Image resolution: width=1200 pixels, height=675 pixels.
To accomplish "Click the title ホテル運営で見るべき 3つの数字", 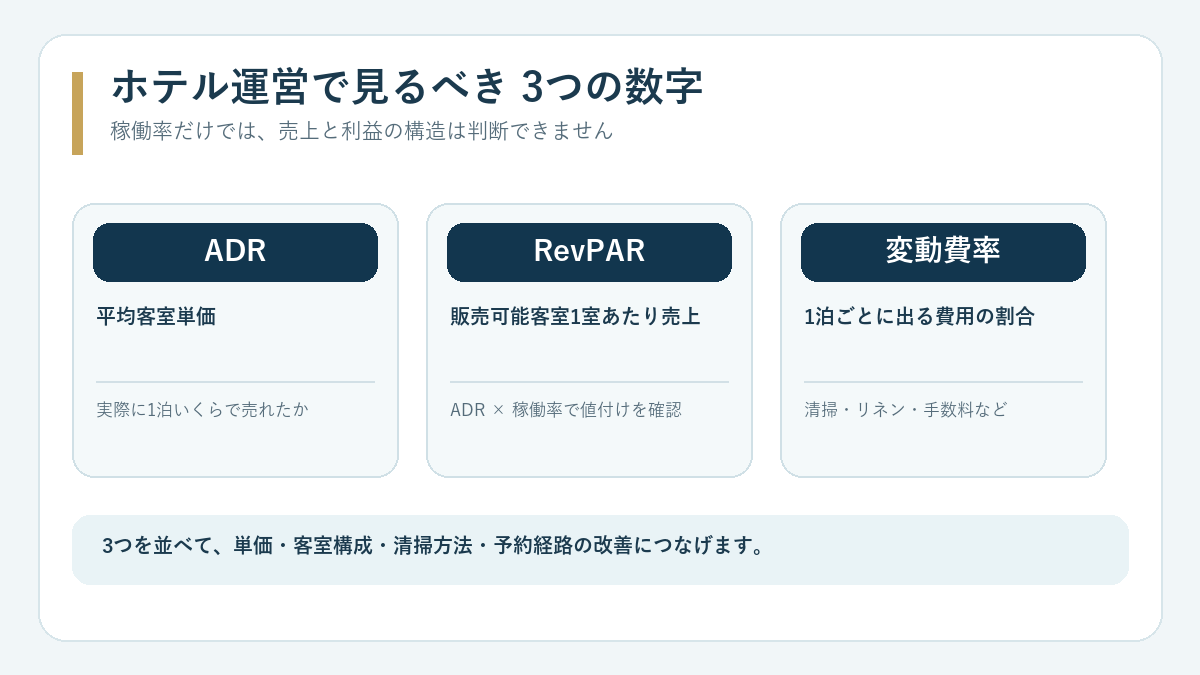I will click(x=407, y=88).
